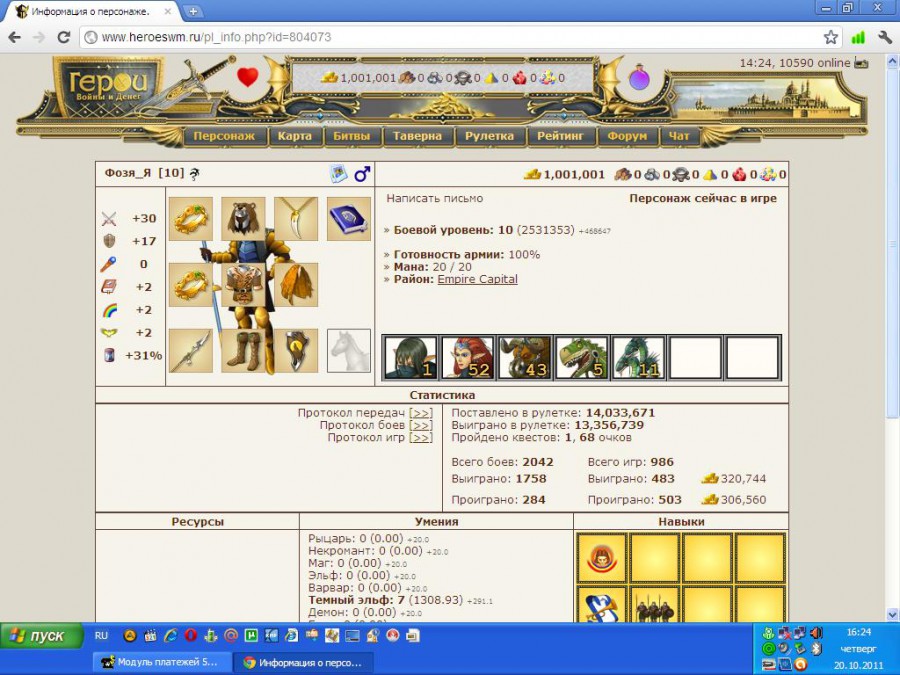Open the Empire Capital district link
Screen dimensions: 900x675
click(x=478, y=280)
